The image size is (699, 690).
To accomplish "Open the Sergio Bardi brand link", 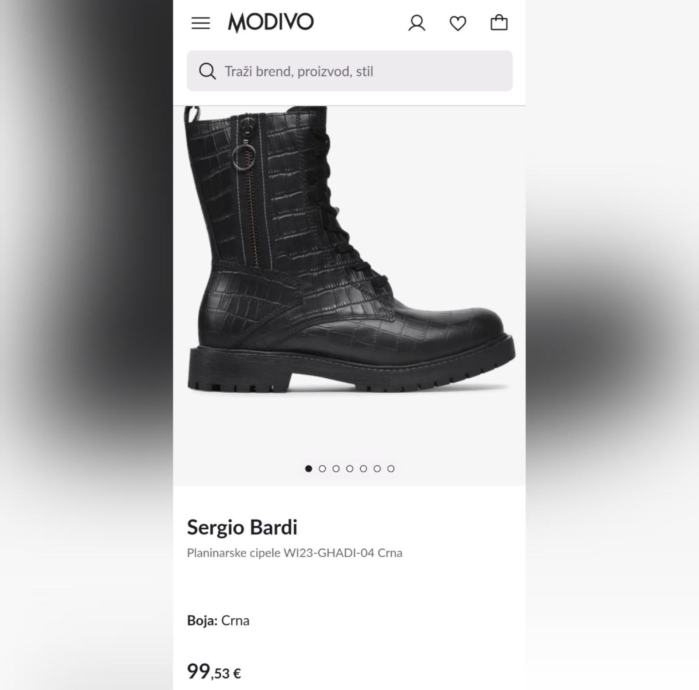I will 242,527.
